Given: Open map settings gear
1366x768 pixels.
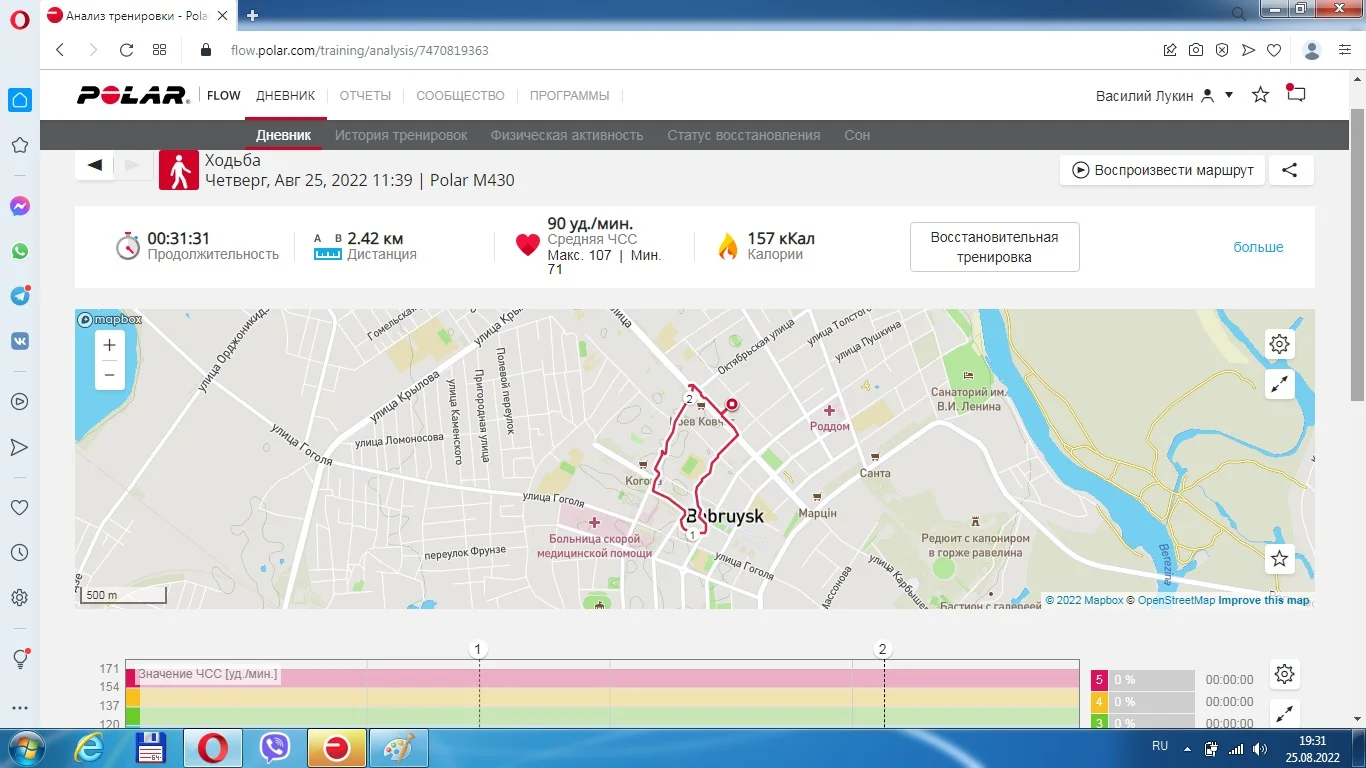Looking at the screenshot, I should (1279, 344).
